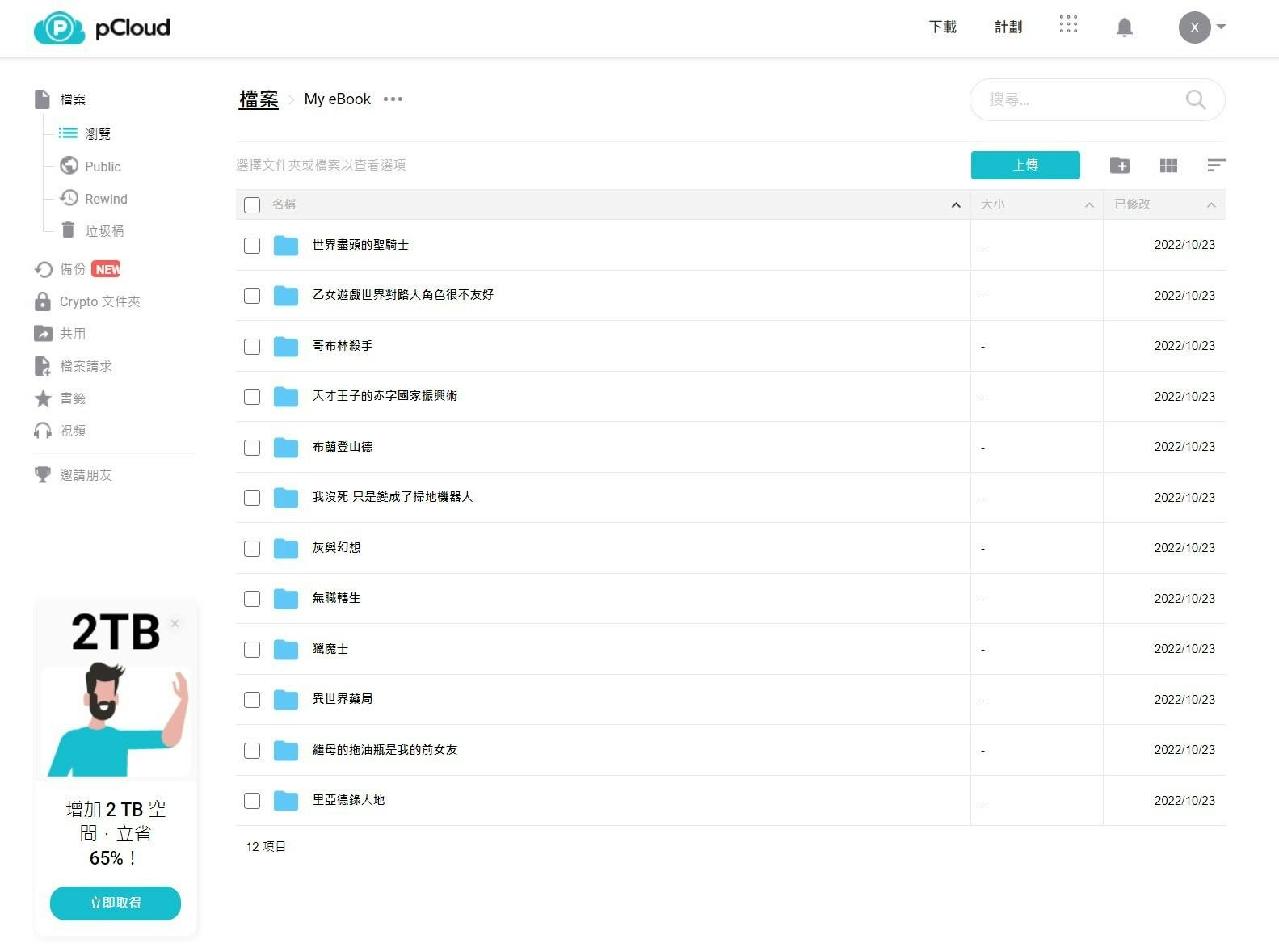Viewport: 1279px width, 952px height.
Task: Open 共用 shared section
Action: coord(60,333)
